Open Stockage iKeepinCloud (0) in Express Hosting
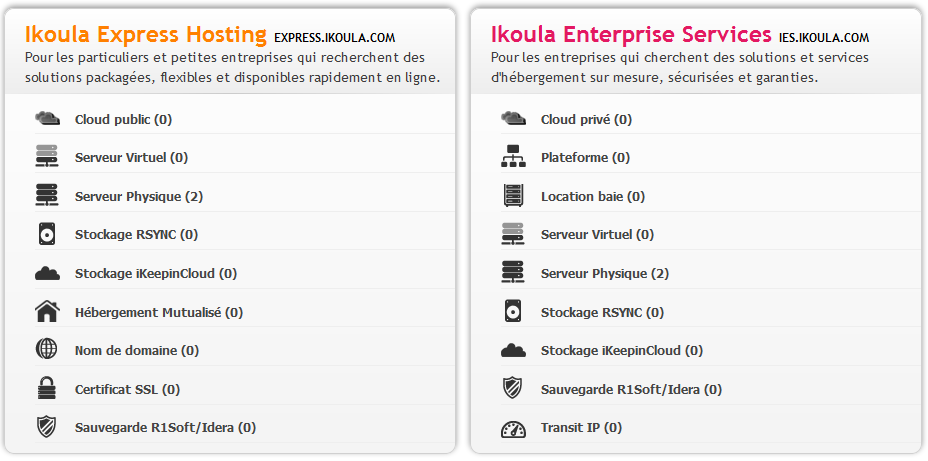928x461 pixels. 156,273
